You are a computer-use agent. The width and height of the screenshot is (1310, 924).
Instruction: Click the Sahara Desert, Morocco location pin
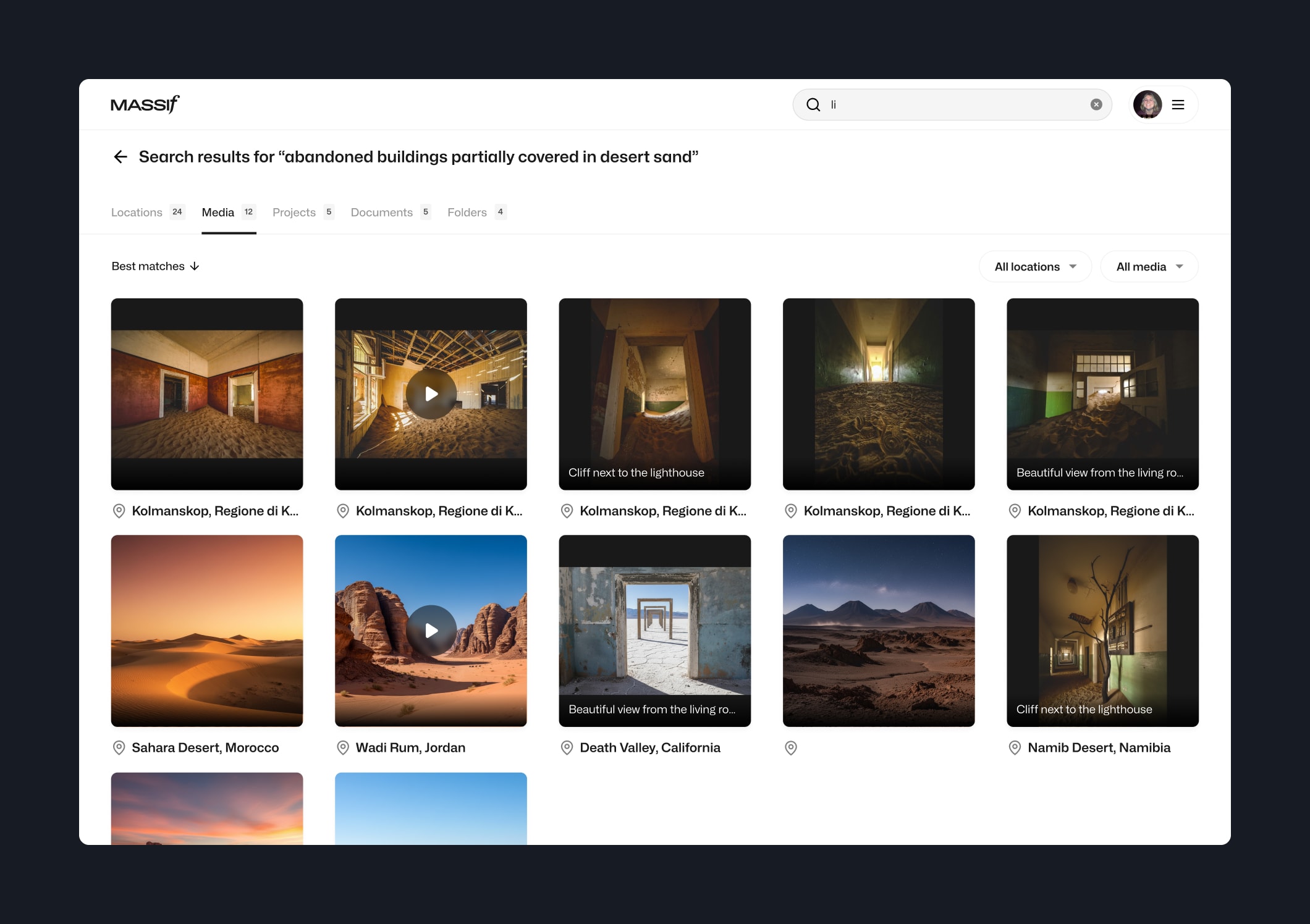(x=119, y=748)
